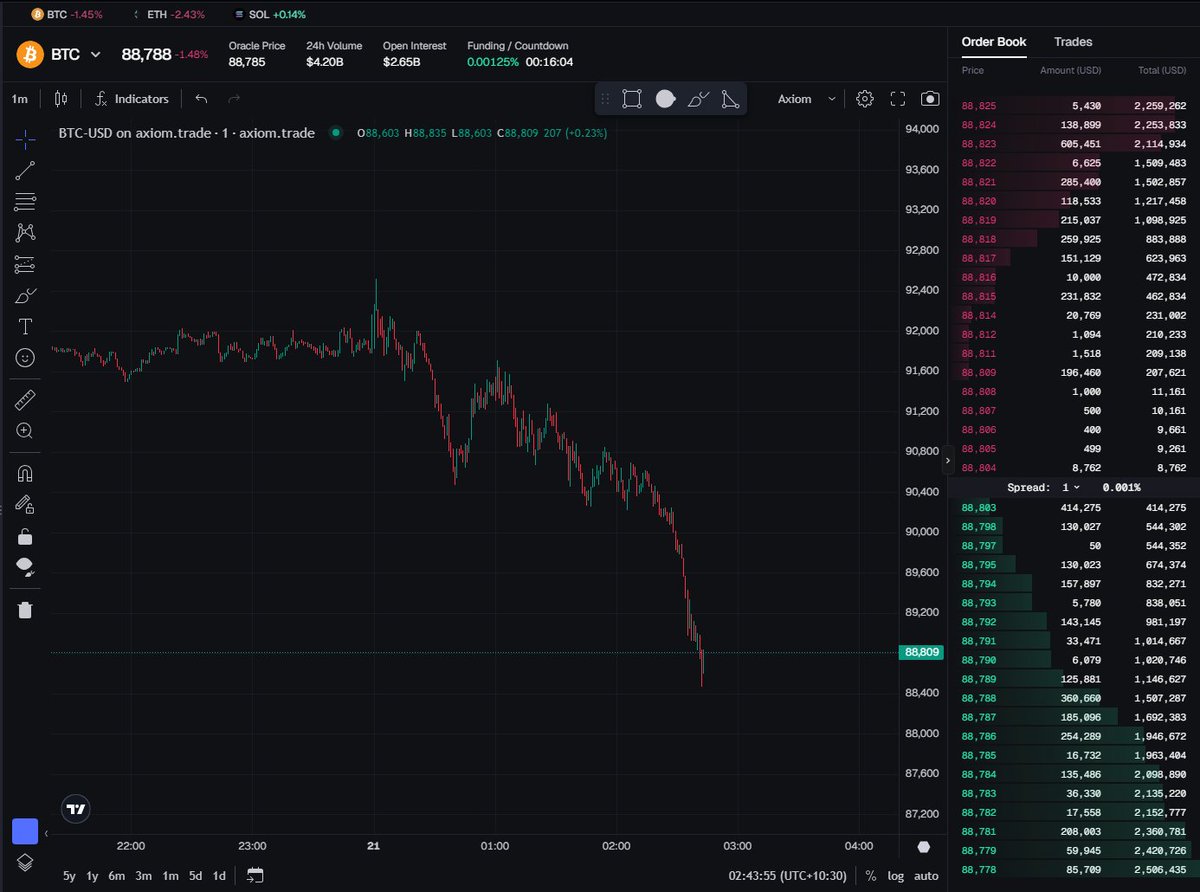Click bid price 88,803 in order book
This screenshot has width=1200, height=892.
click(979, 508)
